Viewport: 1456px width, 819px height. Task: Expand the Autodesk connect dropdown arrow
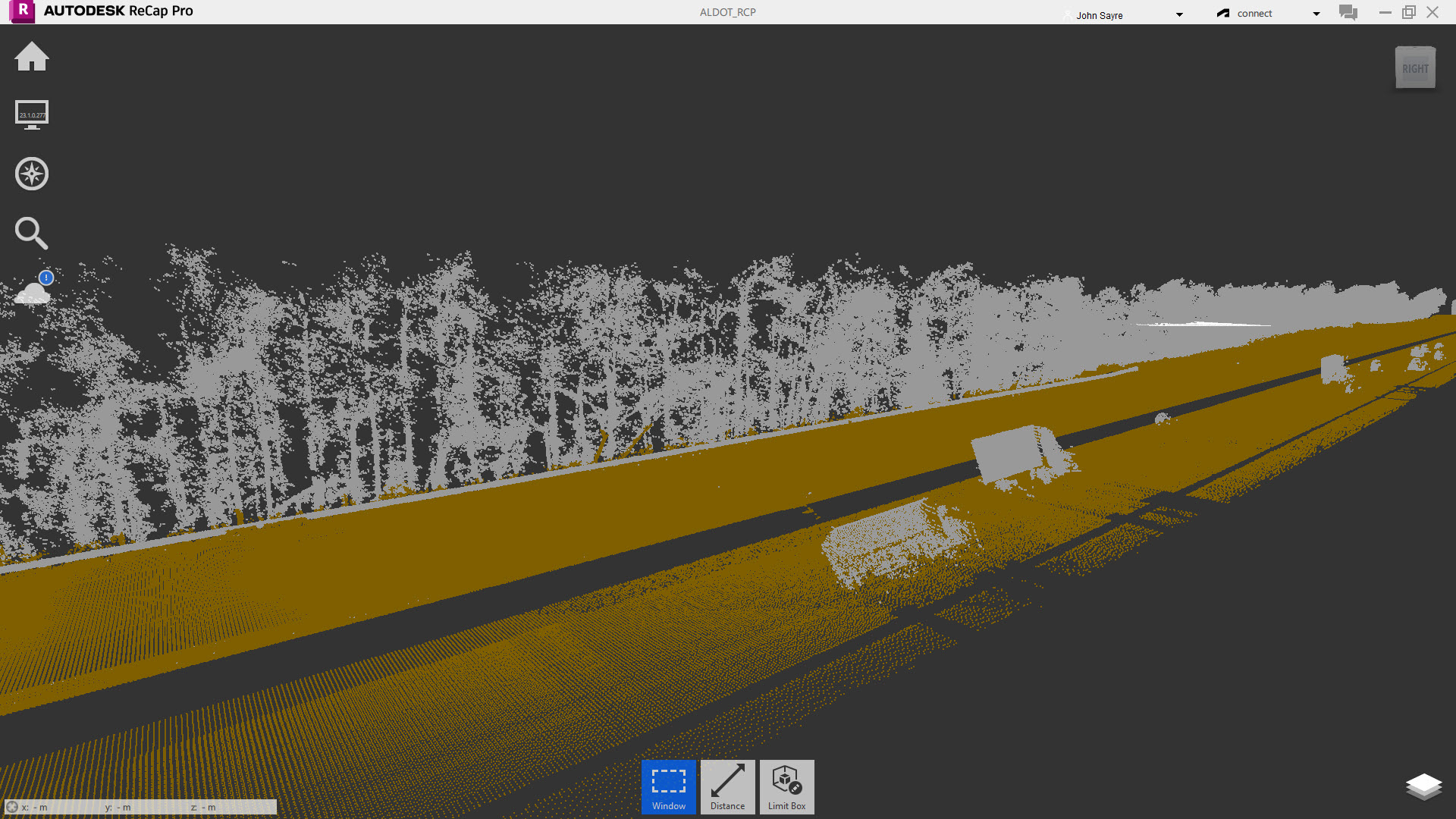pyautogui.click(x=1316, y=14)
